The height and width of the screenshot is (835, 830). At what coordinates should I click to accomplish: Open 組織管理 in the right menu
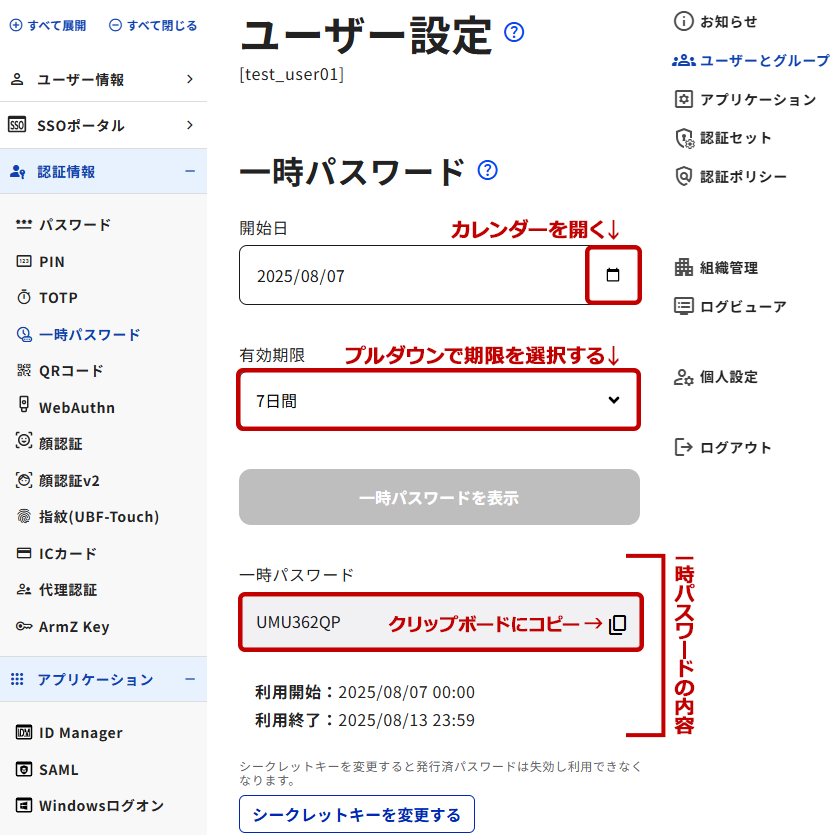(716, 268)
